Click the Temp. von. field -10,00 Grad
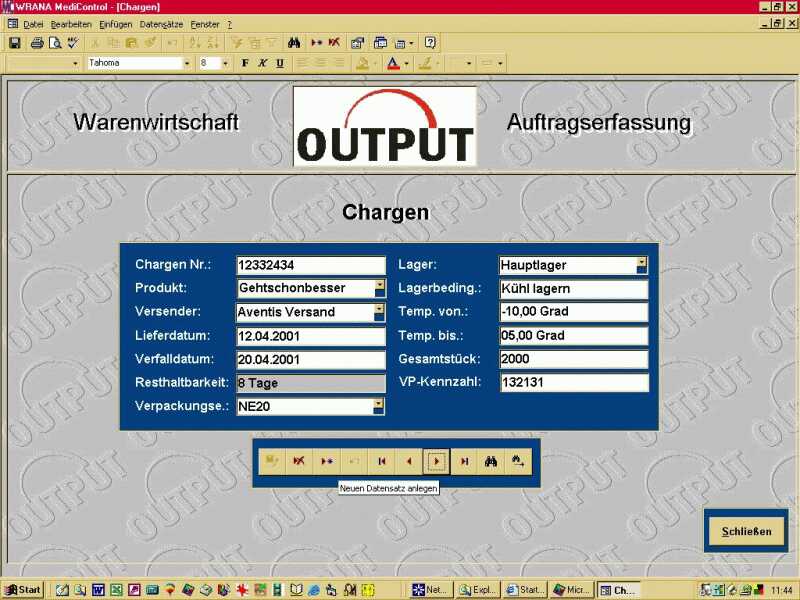This screenshot has width=800, height=600. (574, 312)
